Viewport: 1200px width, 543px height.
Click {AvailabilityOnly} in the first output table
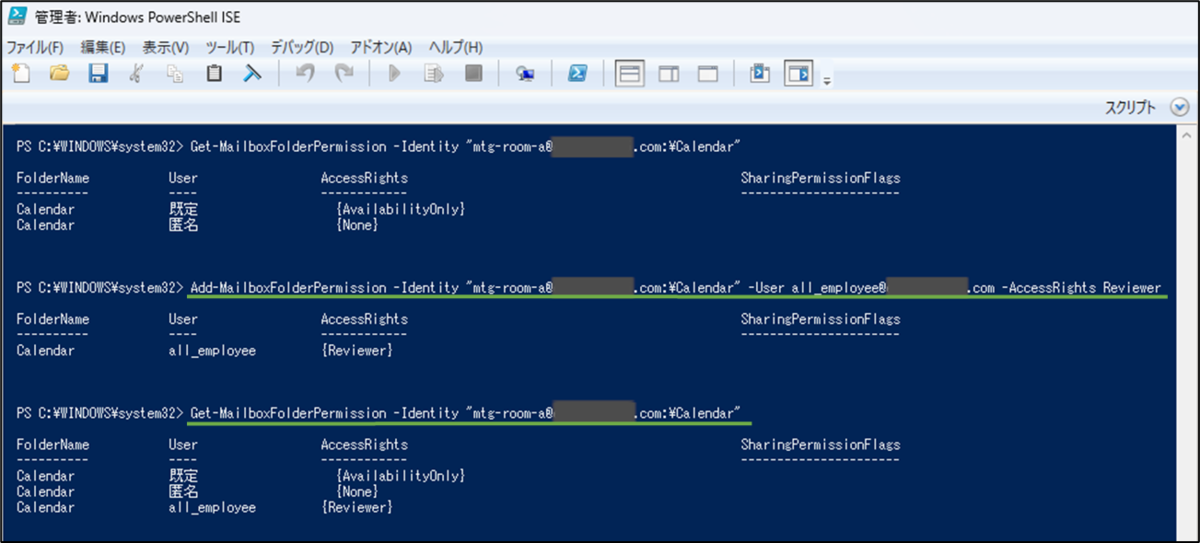coord(402,209)
